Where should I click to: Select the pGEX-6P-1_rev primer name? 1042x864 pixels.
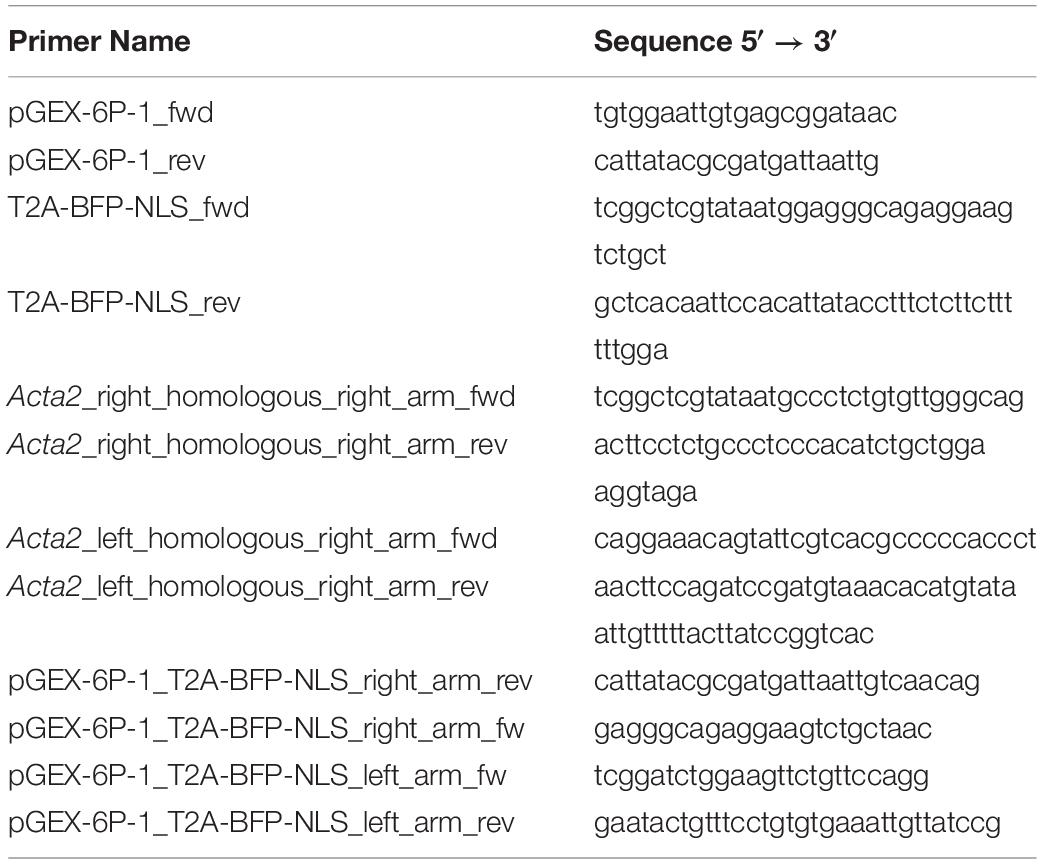(x=106, y=160)
